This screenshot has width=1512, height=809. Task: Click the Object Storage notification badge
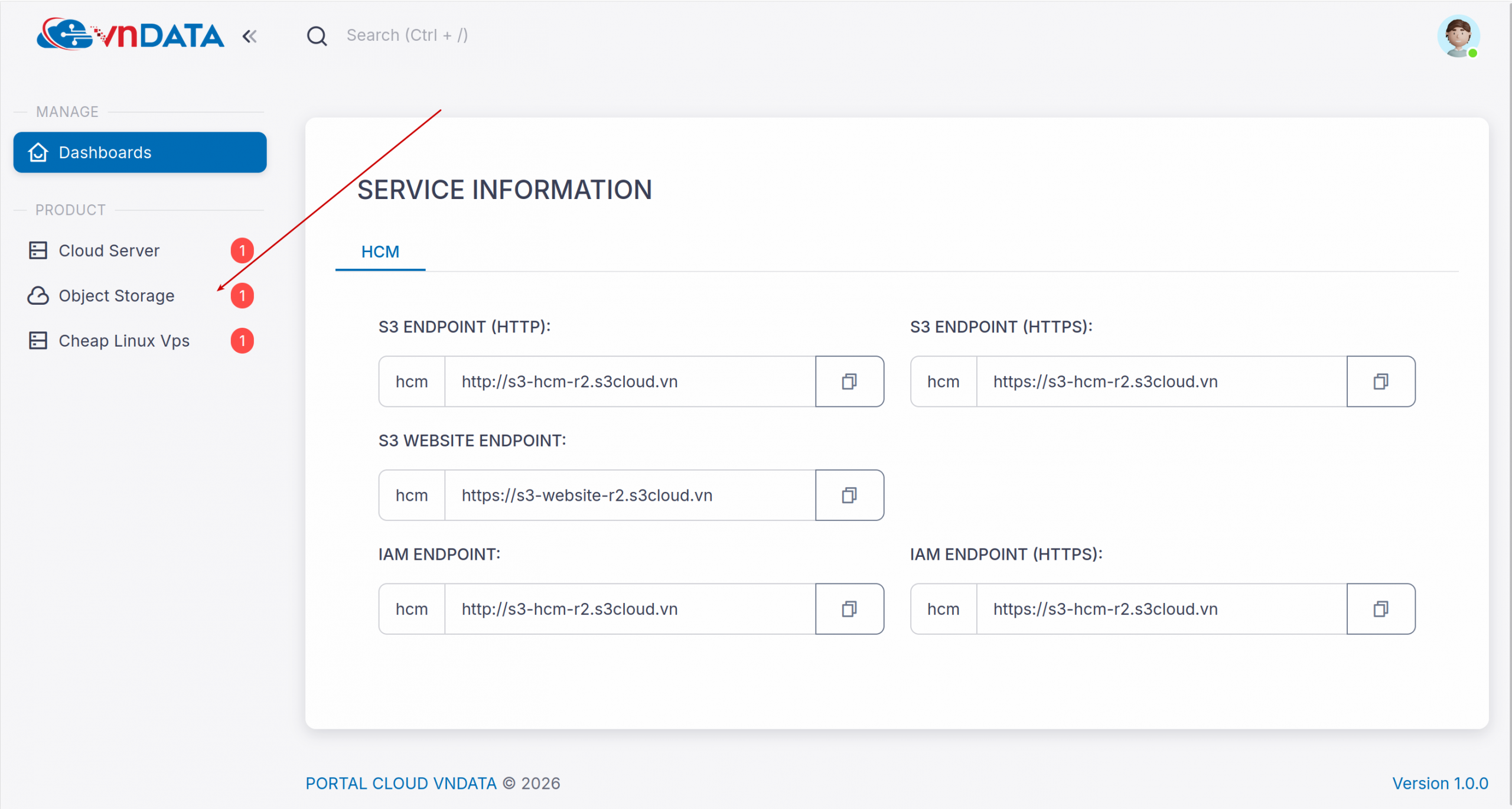(x=242, y=296)
